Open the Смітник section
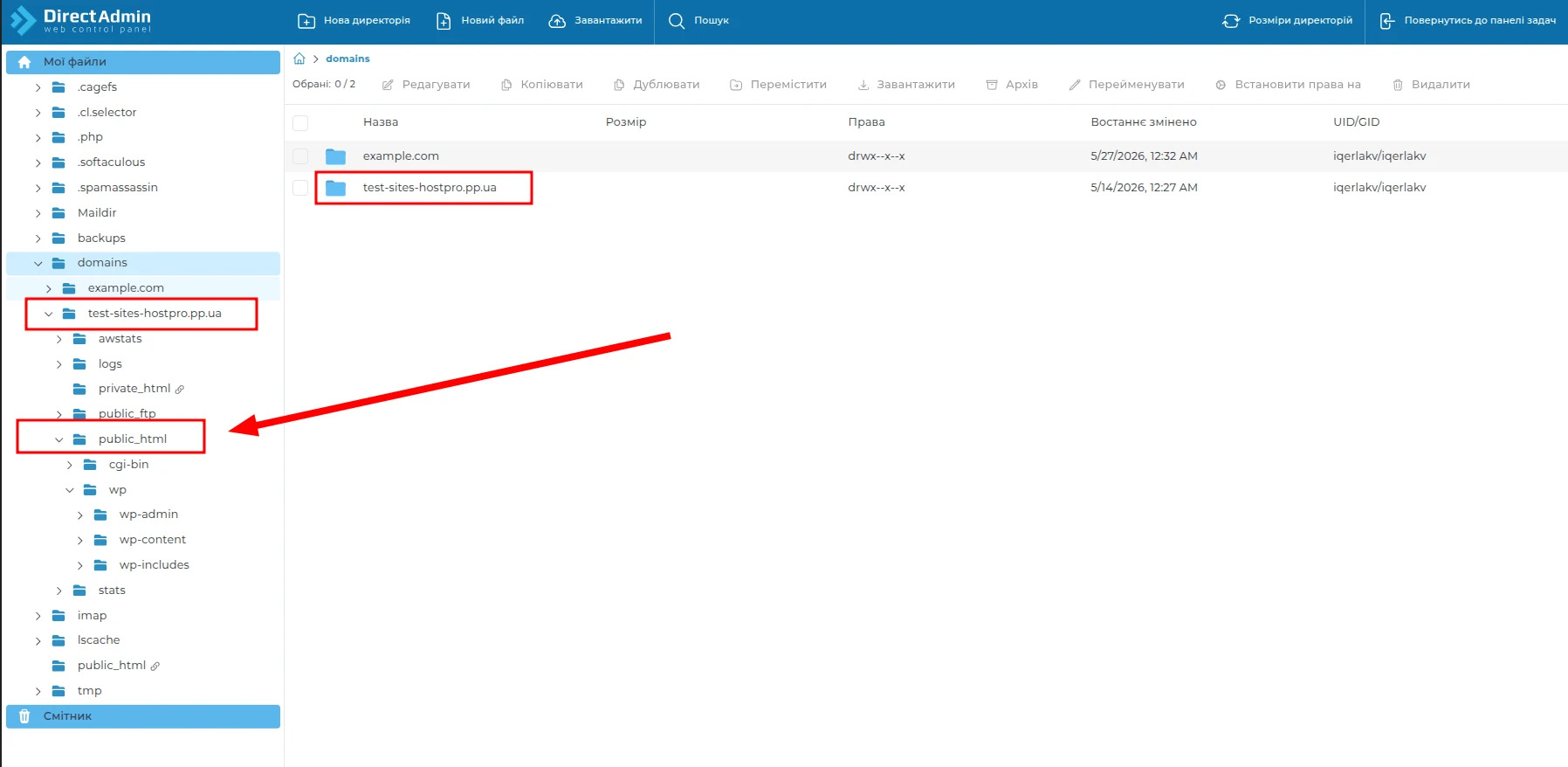The height and width of the screenshot is (767, 1568). pyautogui.click(x=143, y=716)
